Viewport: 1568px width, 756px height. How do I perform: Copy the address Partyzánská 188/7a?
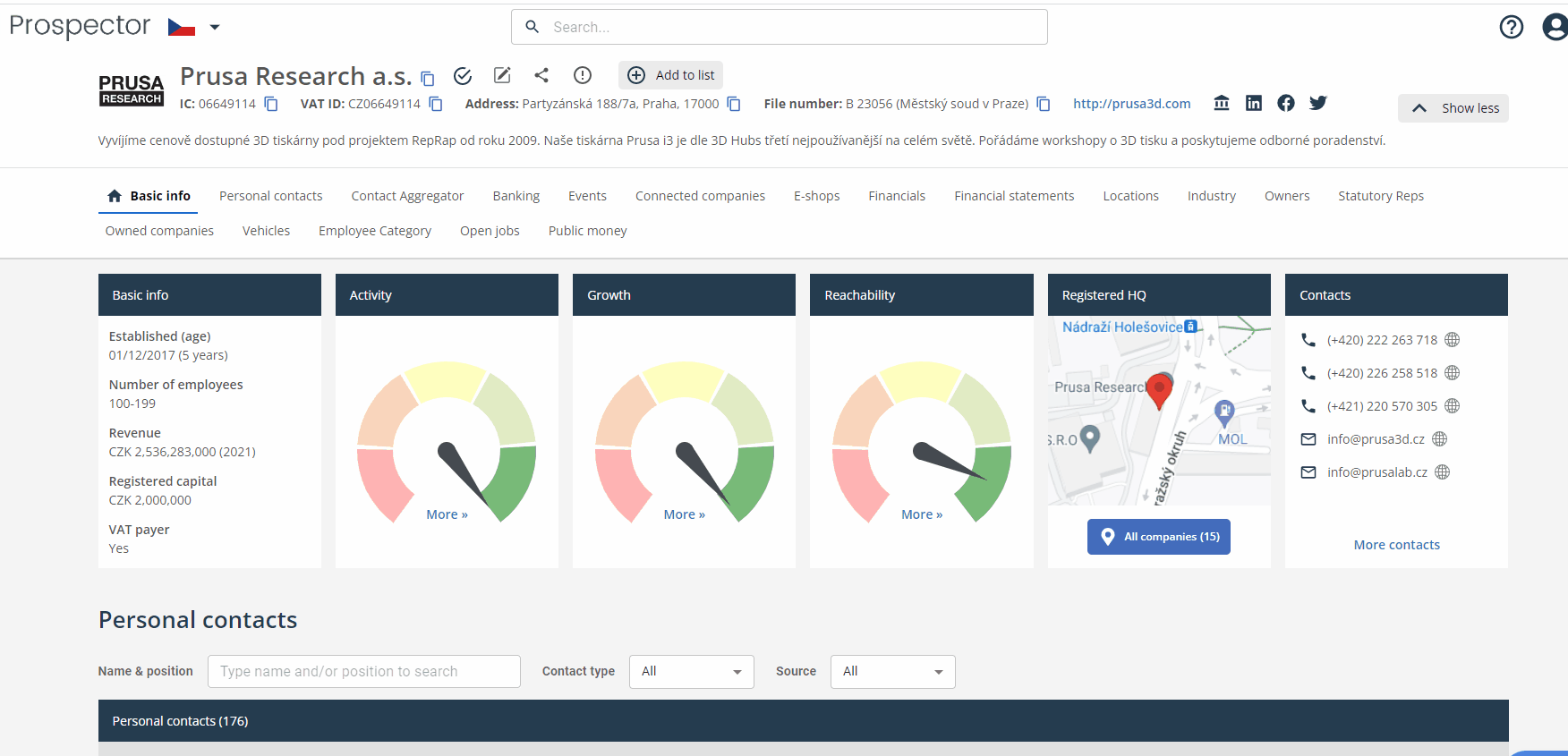point(734,105)
